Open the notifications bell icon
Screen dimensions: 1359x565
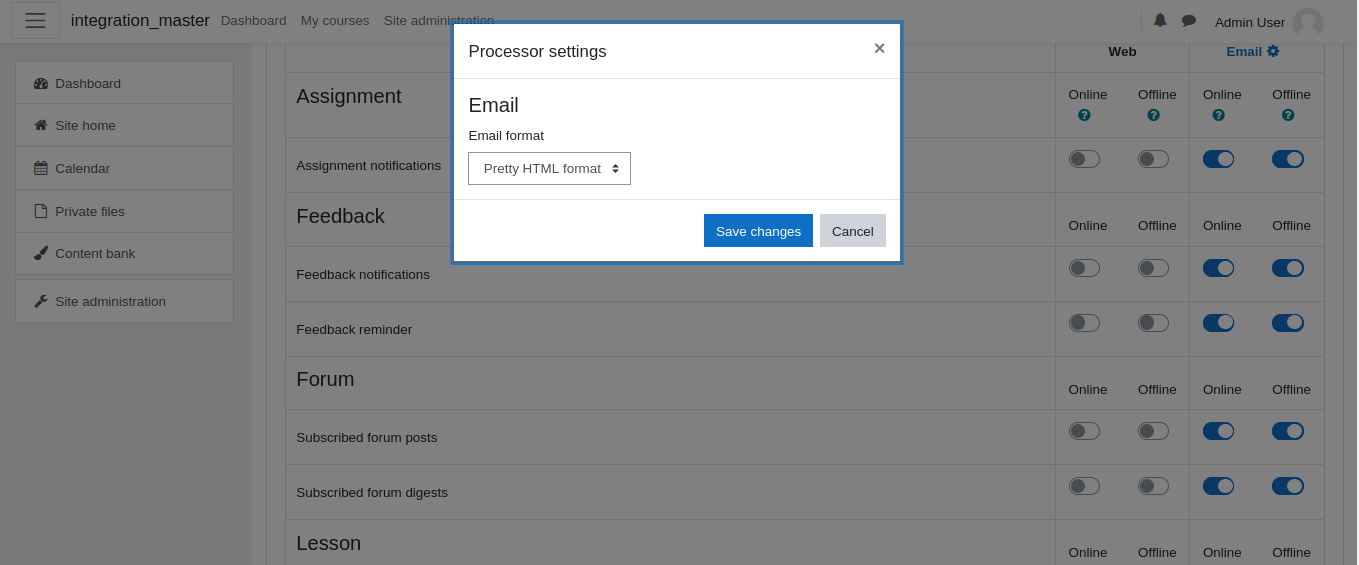pyautogui.click(x=1160, y=20)
